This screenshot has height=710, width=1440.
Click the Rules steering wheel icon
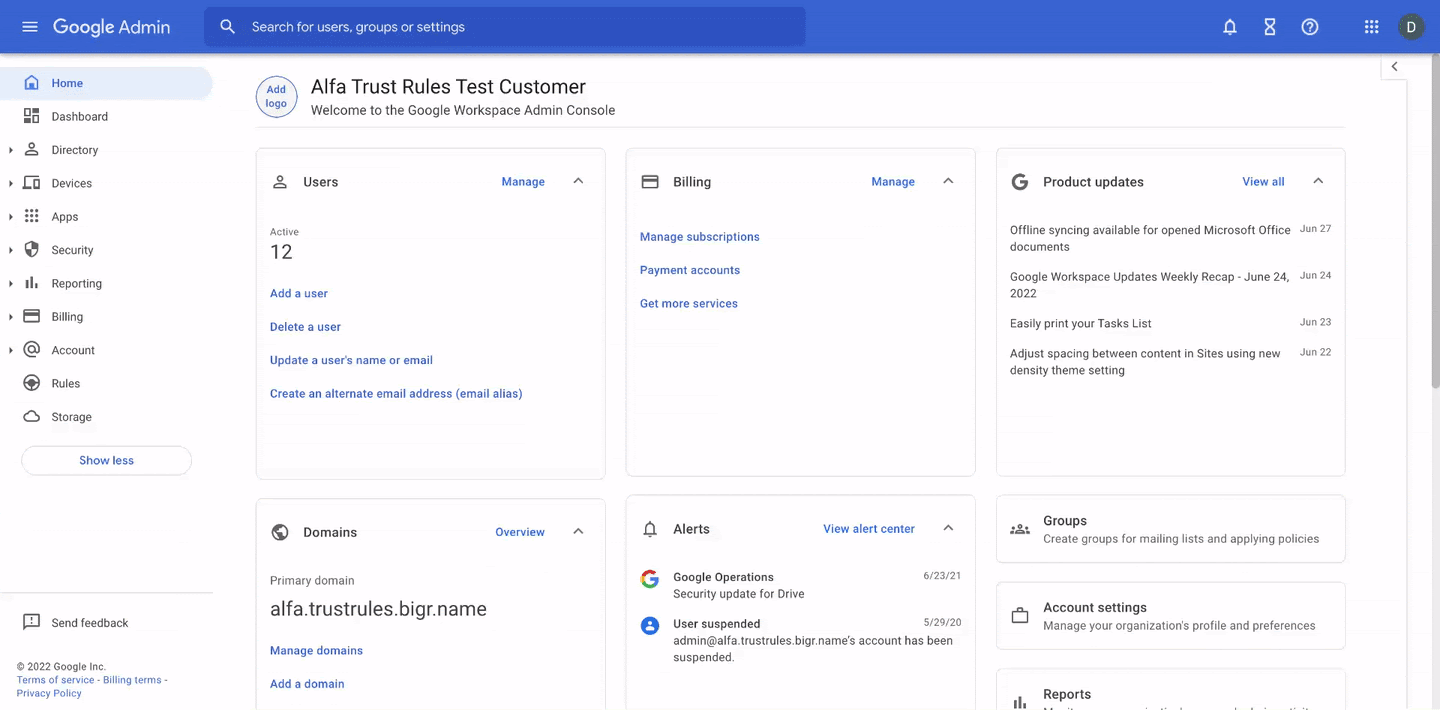(32, 383)
